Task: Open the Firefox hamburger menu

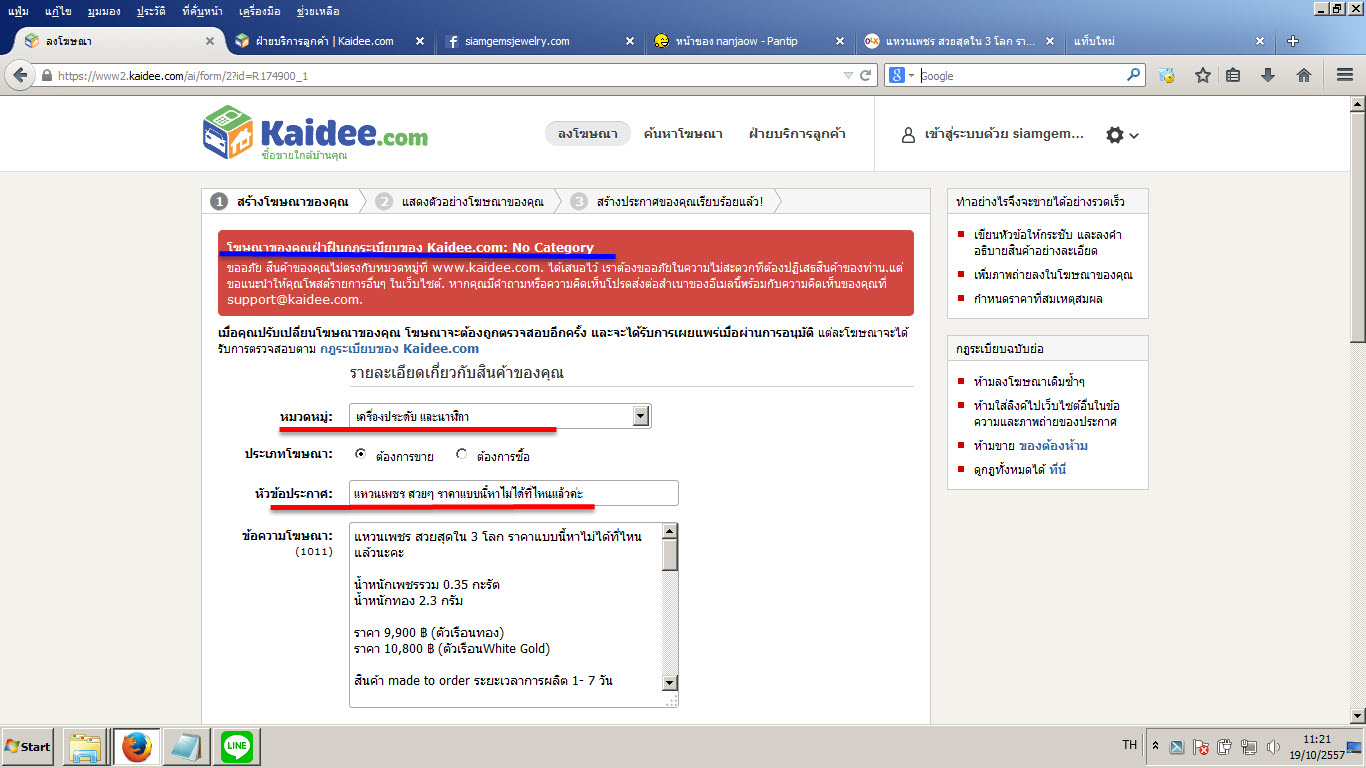Action: 1345,75
